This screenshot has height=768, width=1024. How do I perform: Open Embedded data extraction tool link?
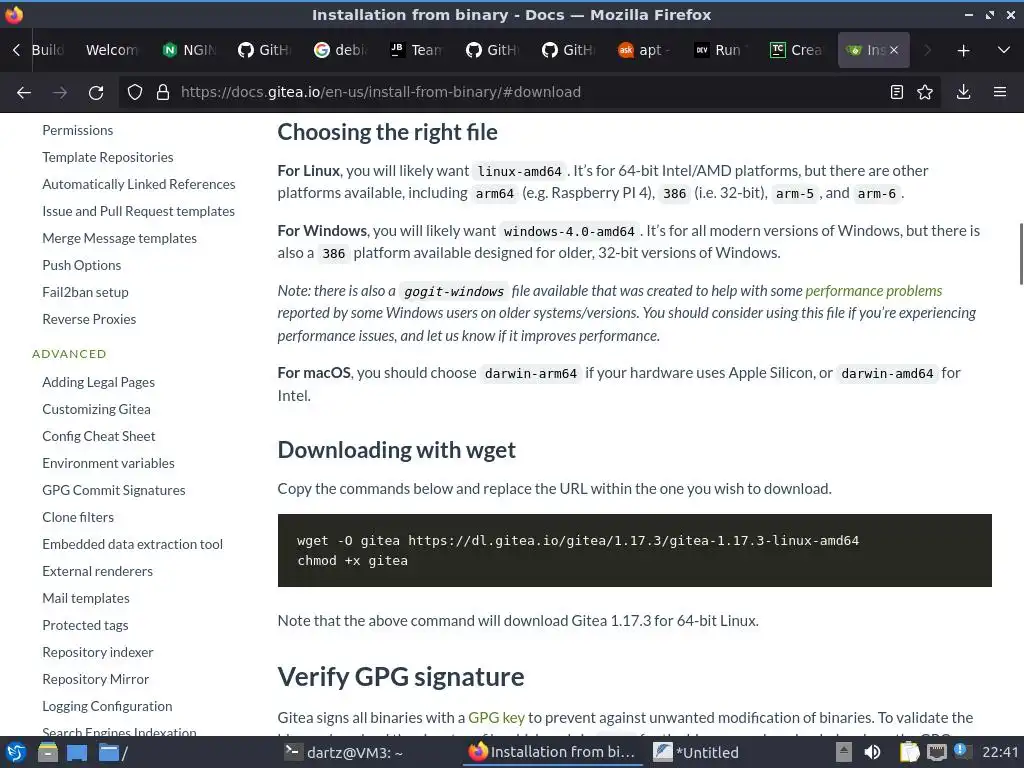pyautogui.click(x=133, y=544)
